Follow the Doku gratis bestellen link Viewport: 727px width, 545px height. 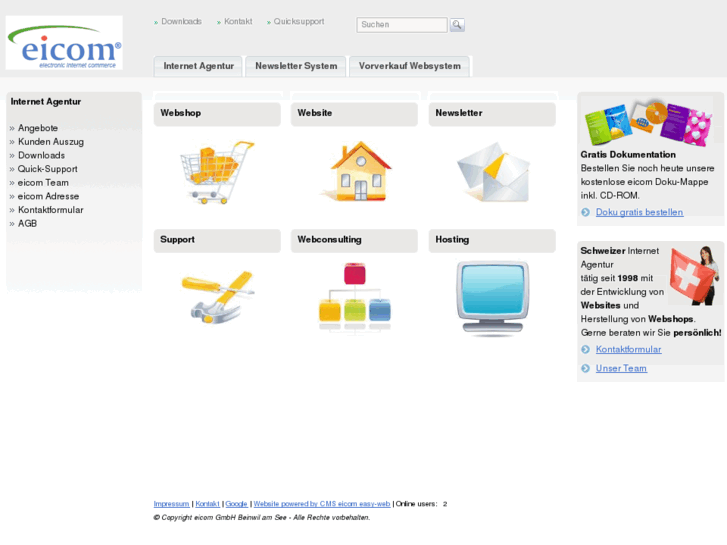click(x=639, y=212)
